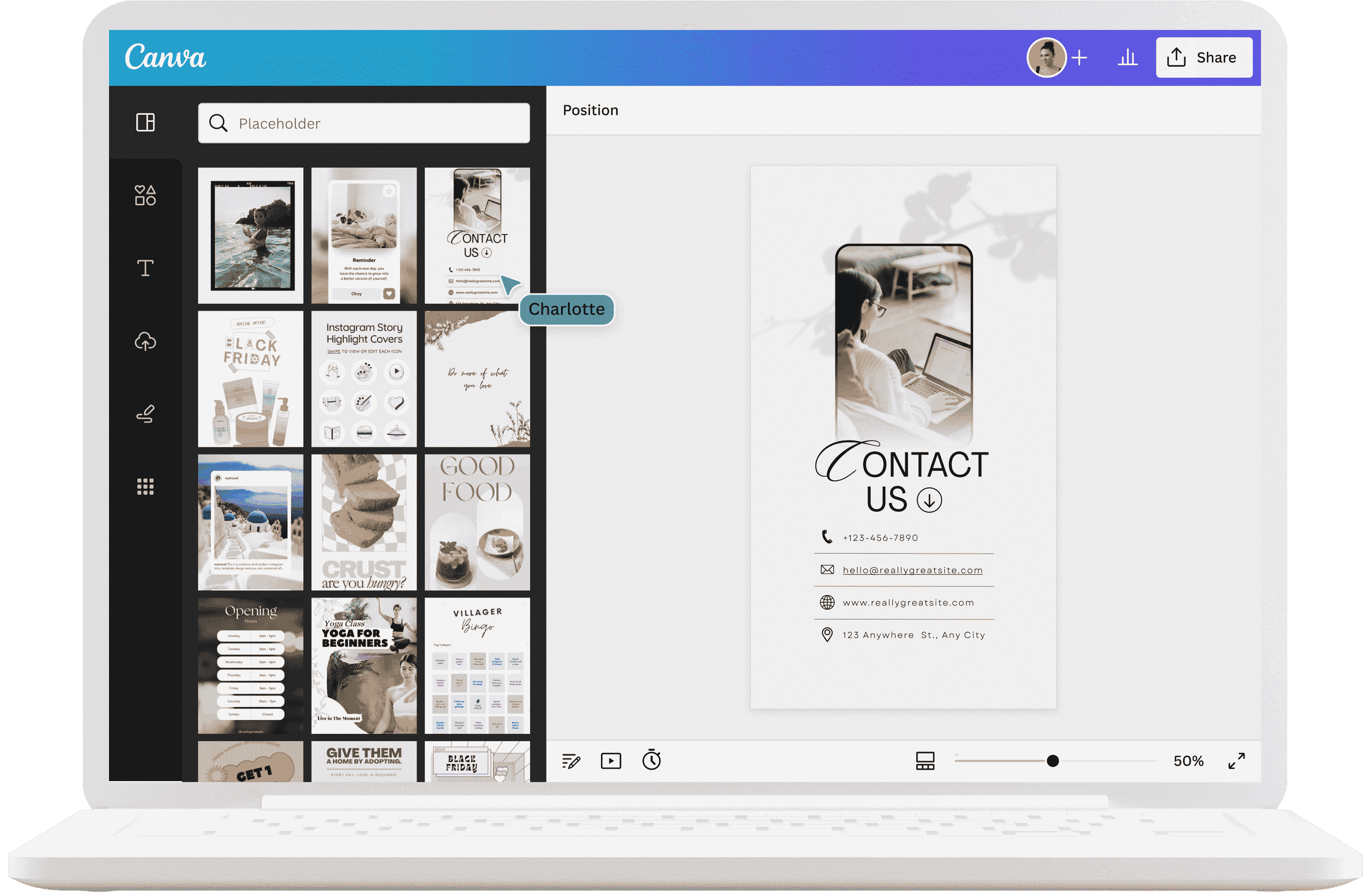The image size is (1370, 896).
Task: Click the envelope mail icon on canvas
Action: tap(827, 570)
